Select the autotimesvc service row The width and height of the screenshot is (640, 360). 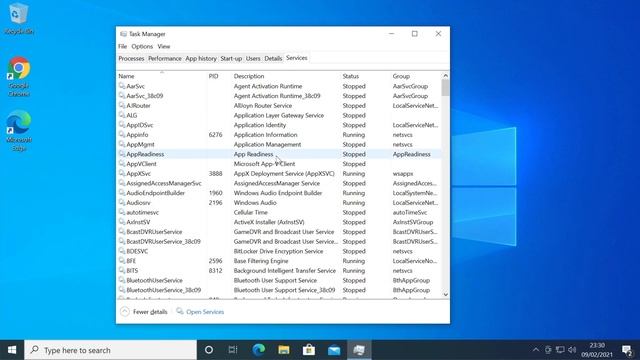(279, 212)
